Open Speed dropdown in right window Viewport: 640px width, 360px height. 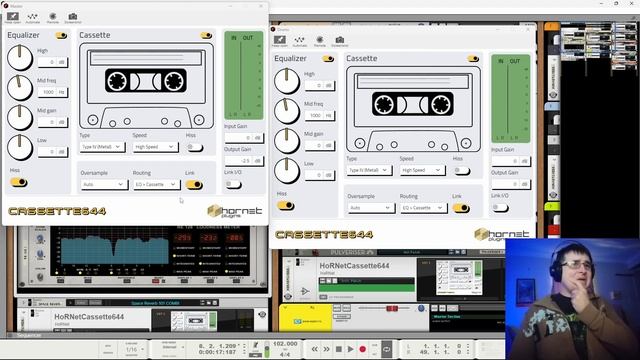tap(422, 170)
